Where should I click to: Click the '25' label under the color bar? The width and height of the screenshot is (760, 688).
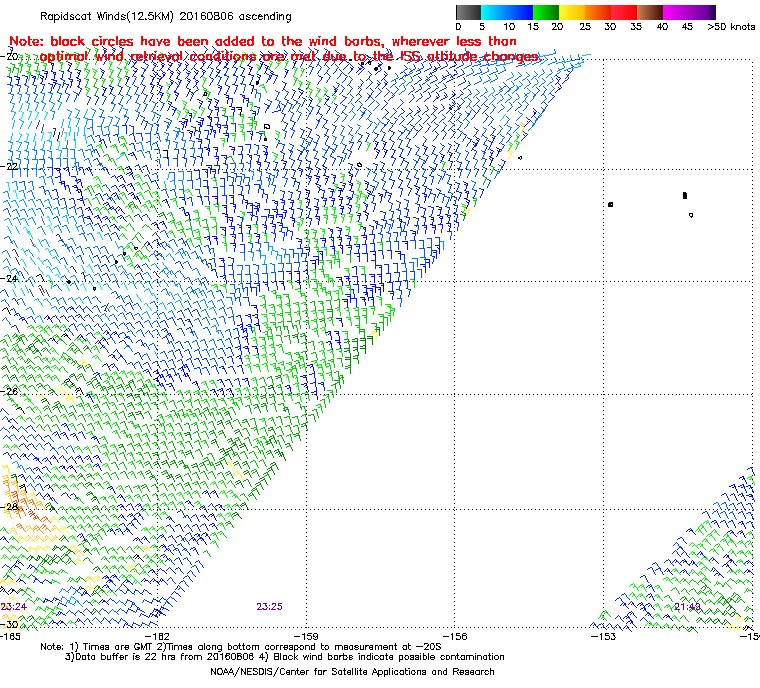[585, 27]
